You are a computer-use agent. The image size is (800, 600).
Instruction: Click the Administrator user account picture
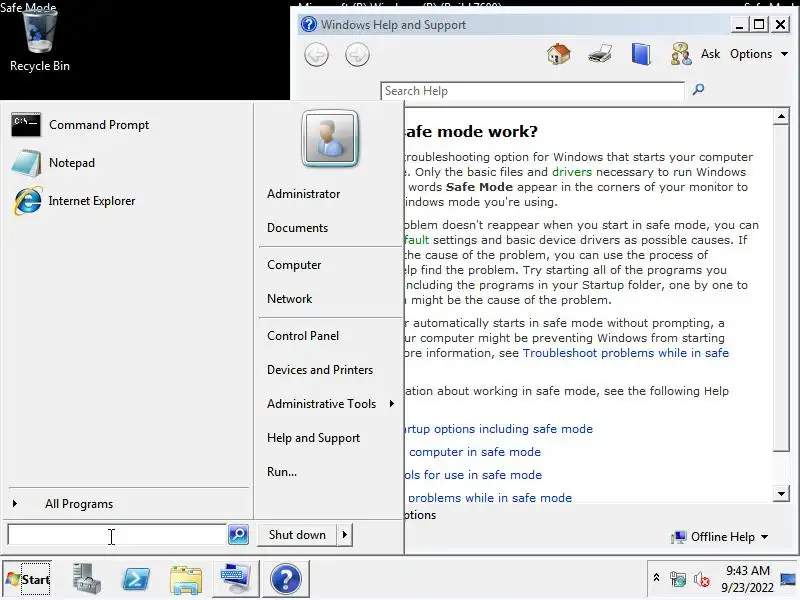click(330, 138)
